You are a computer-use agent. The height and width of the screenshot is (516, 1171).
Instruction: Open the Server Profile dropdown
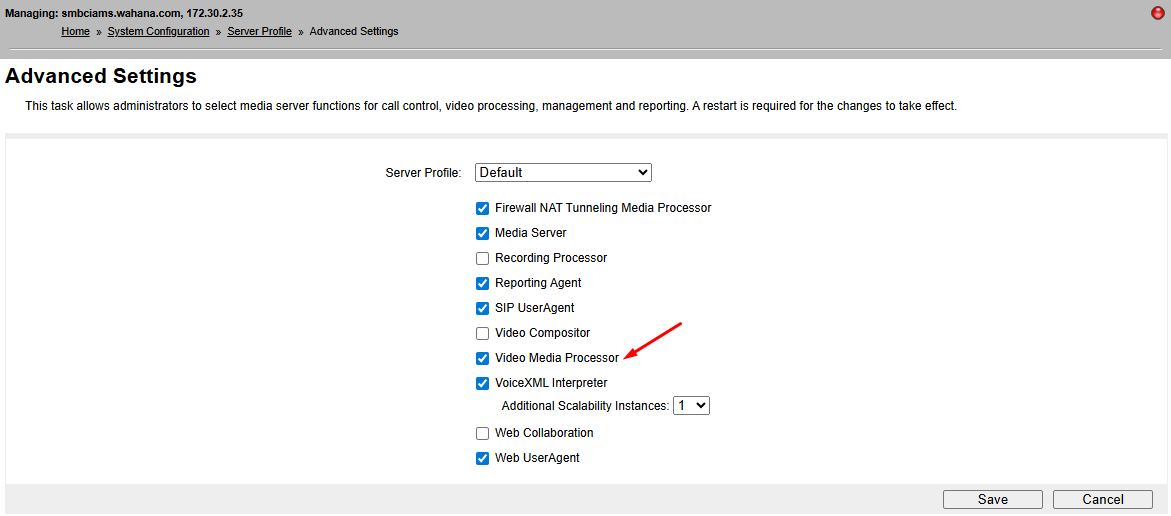pos(563,172)
